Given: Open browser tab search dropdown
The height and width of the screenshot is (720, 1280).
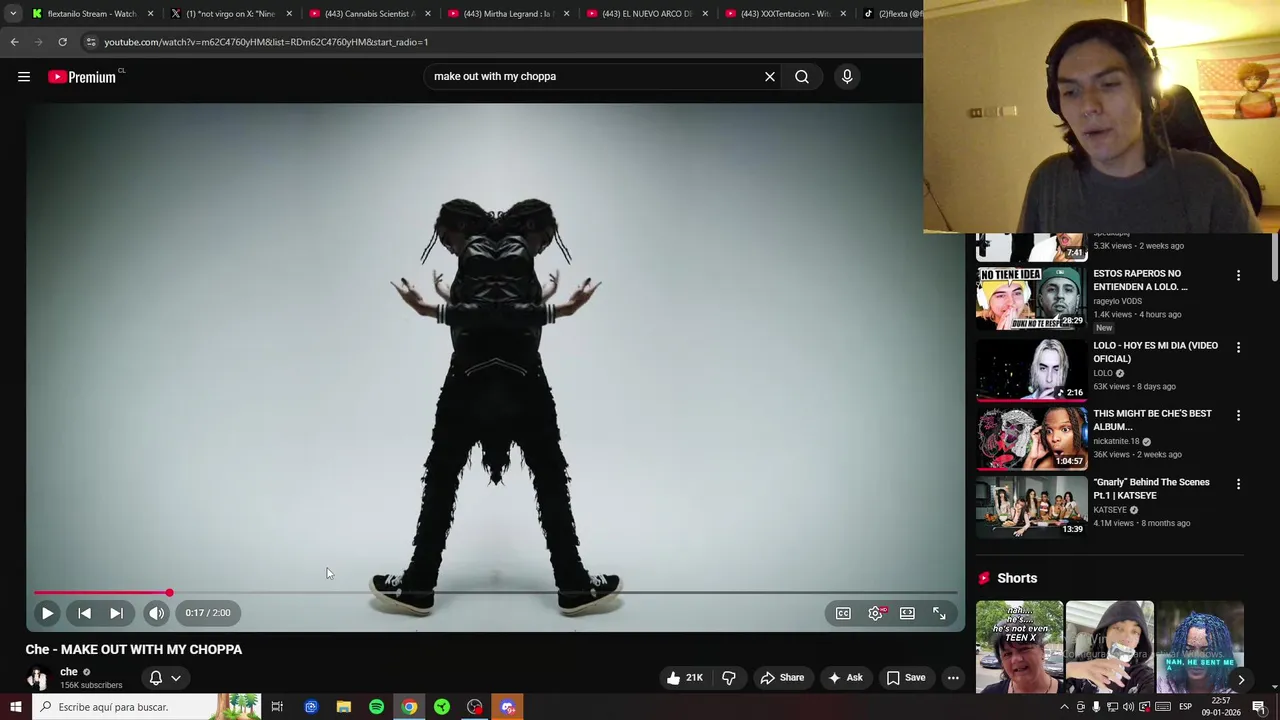Looking at the screenshot, I should pos(13,14).
